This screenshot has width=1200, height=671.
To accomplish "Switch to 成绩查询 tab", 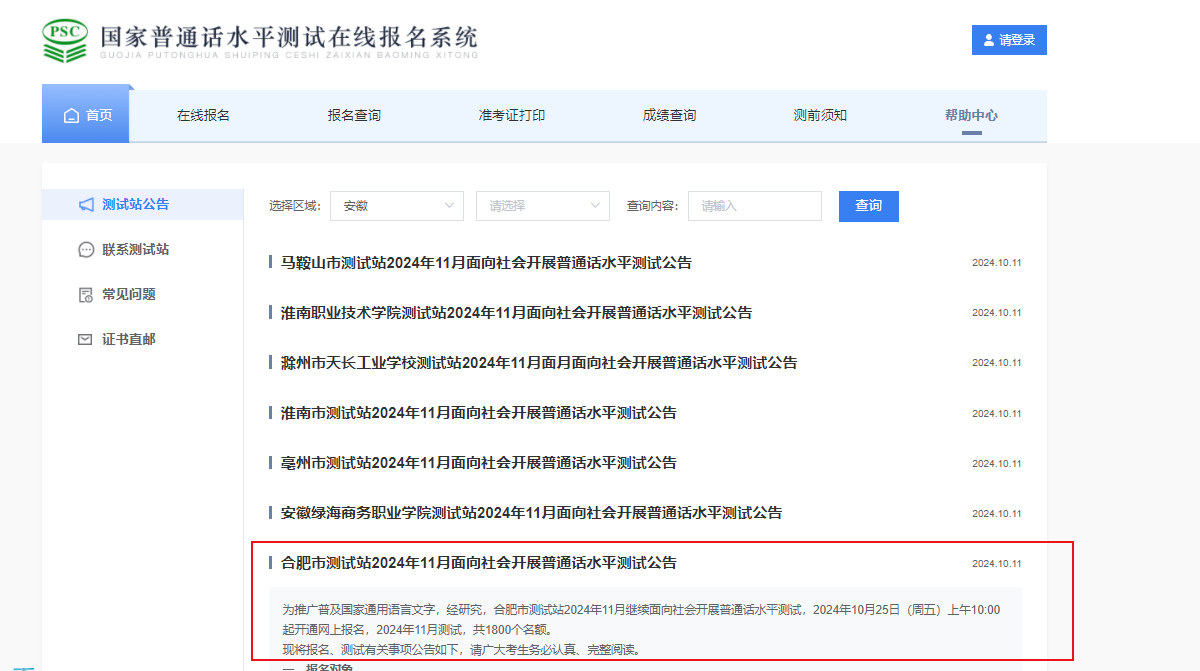I will pyautogui.click(x=669, y=116).
